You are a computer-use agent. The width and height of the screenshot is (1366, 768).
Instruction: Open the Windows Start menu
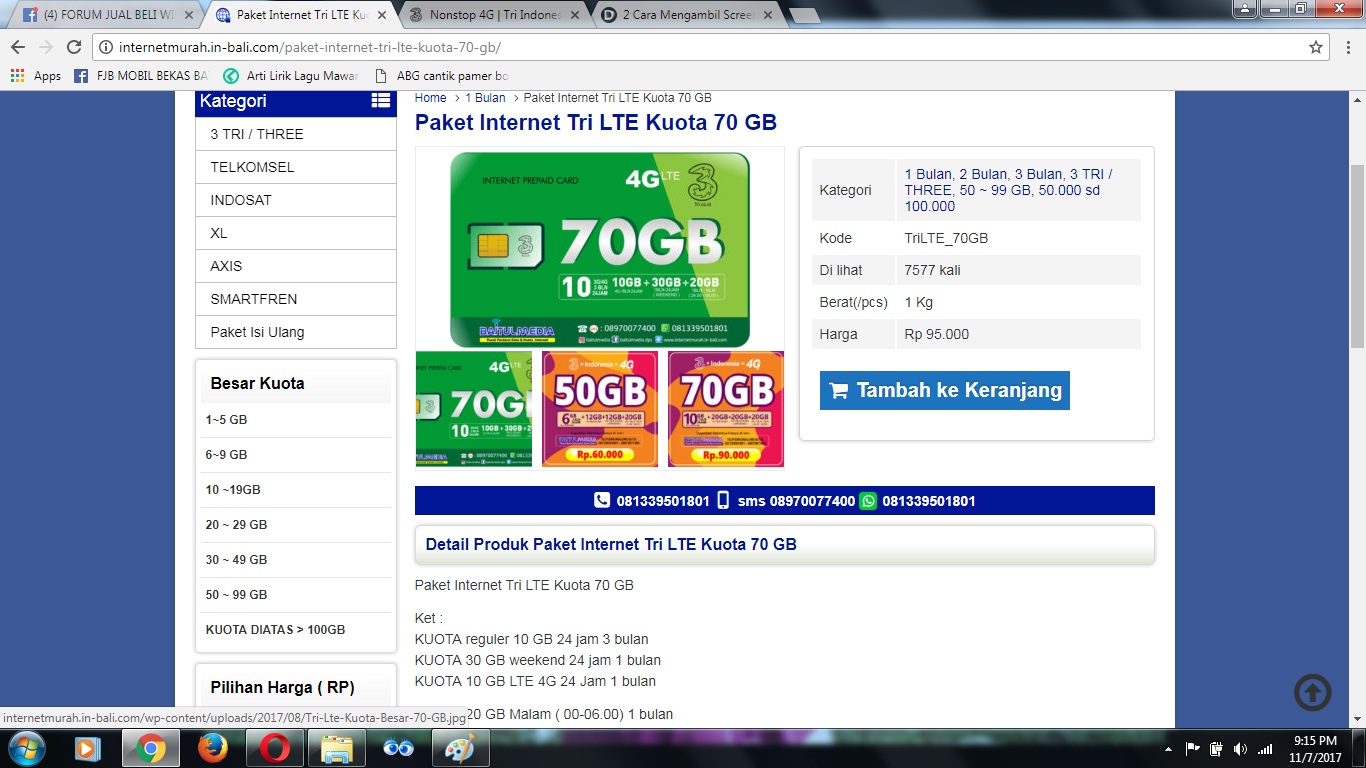[x=25, y=748]
